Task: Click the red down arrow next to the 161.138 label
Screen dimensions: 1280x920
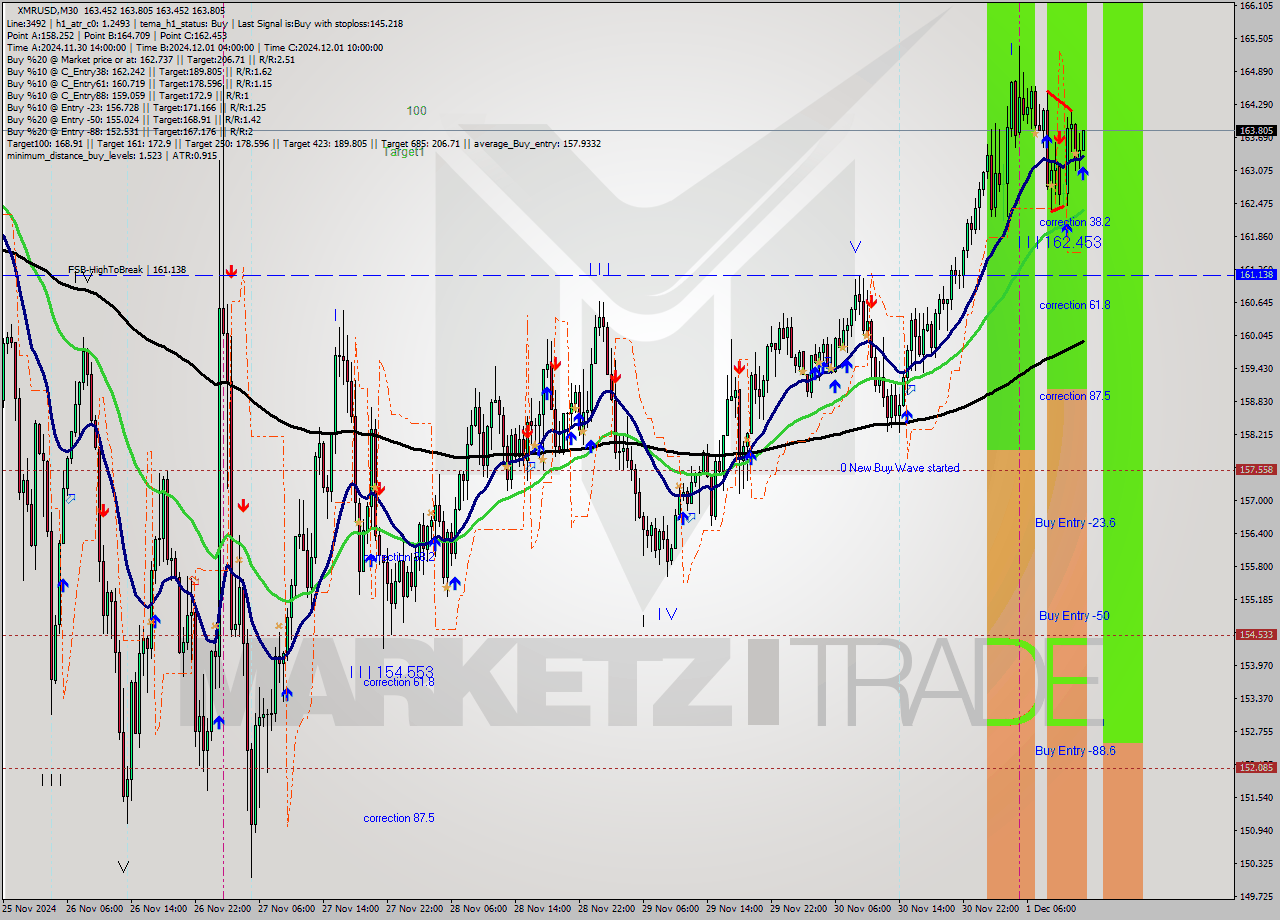Action: [231, 271]
